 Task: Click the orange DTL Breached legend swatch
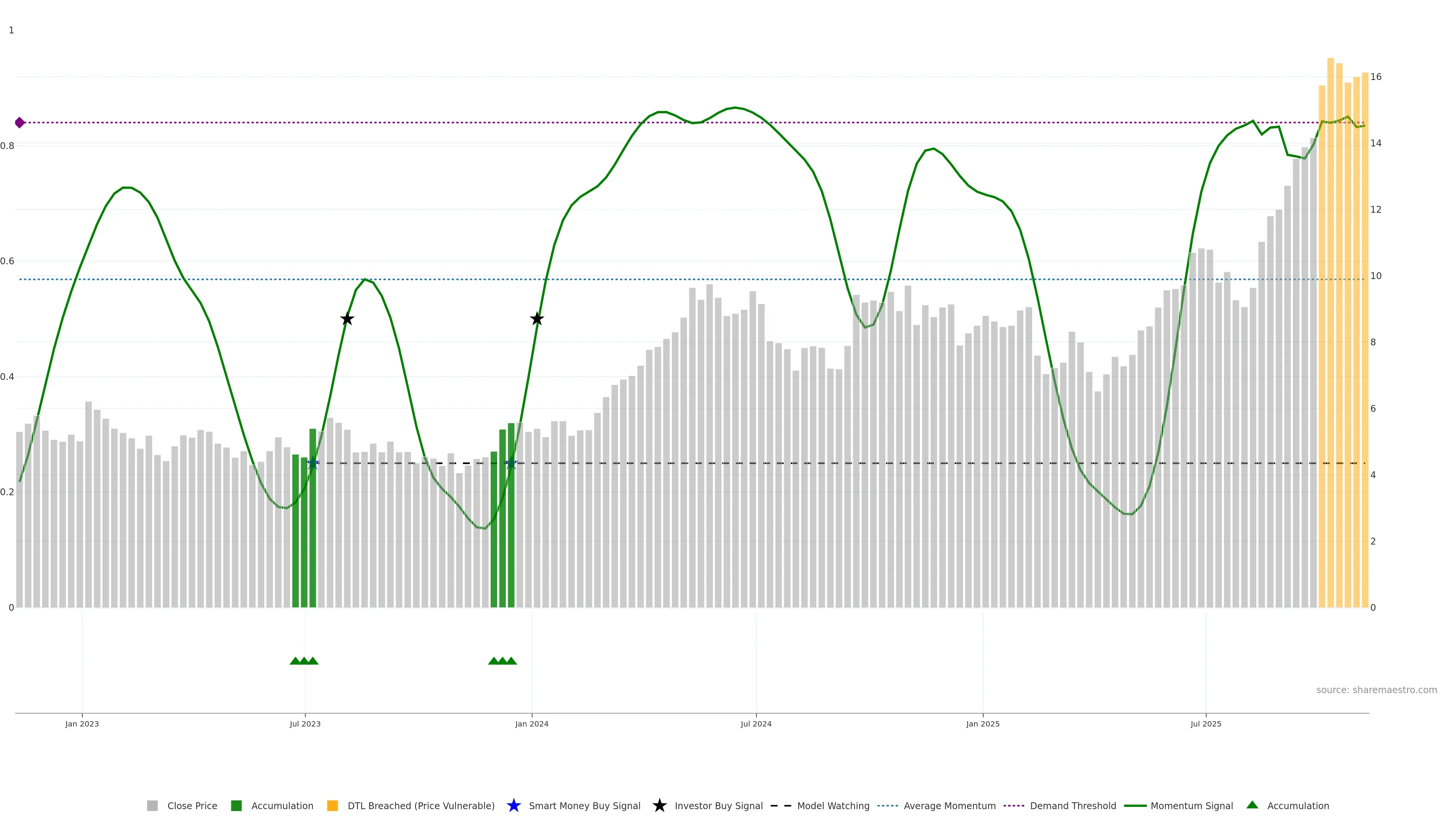coord(333,806)
